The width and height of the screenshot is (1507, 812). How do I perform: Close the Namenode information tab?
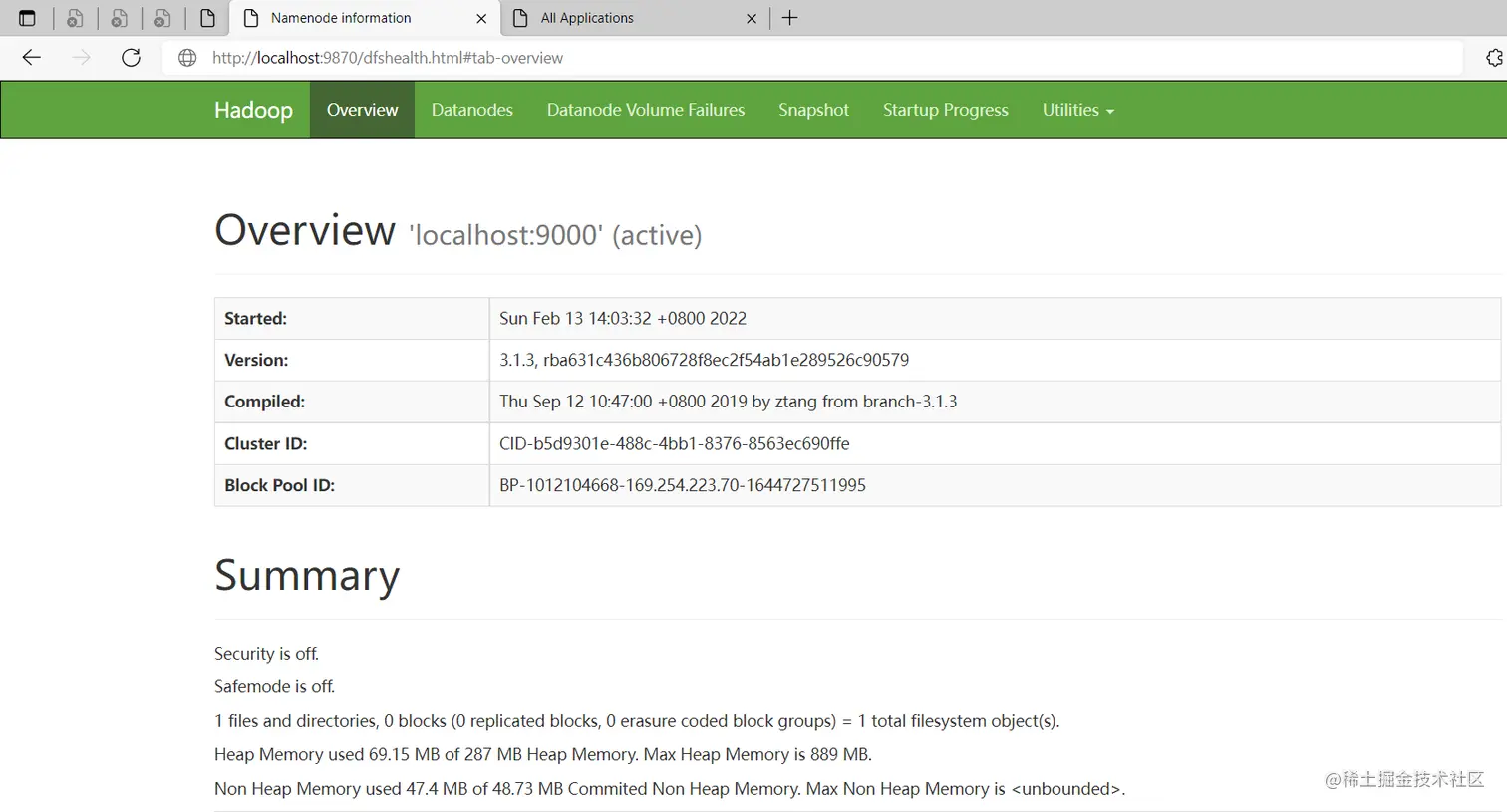(481, 18)
